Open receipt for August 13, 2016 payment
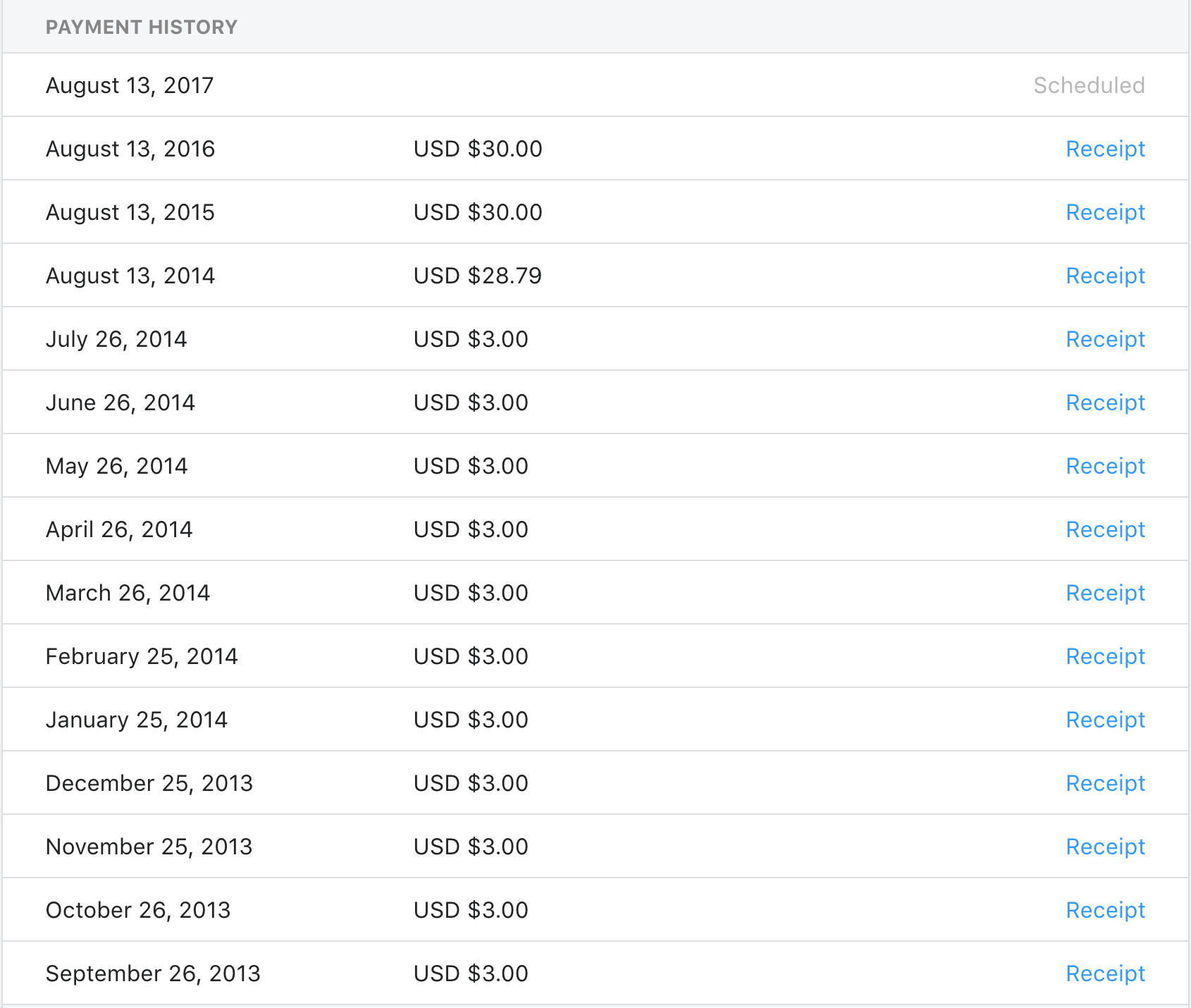The width and height of the screenshot is (1191, 1008). click(1105, 149)
